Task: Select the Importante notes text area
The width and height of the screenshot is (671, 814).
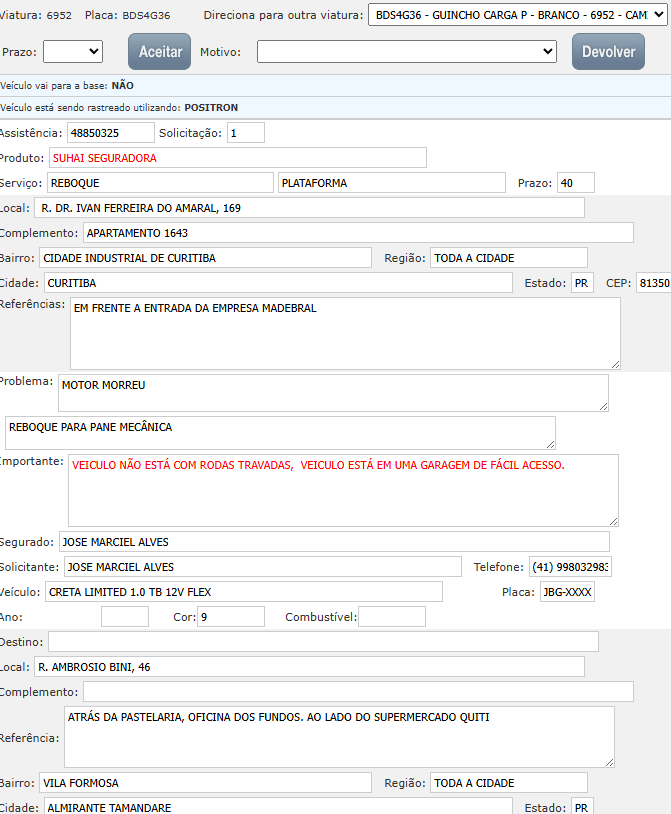Action: click(343, 490)
